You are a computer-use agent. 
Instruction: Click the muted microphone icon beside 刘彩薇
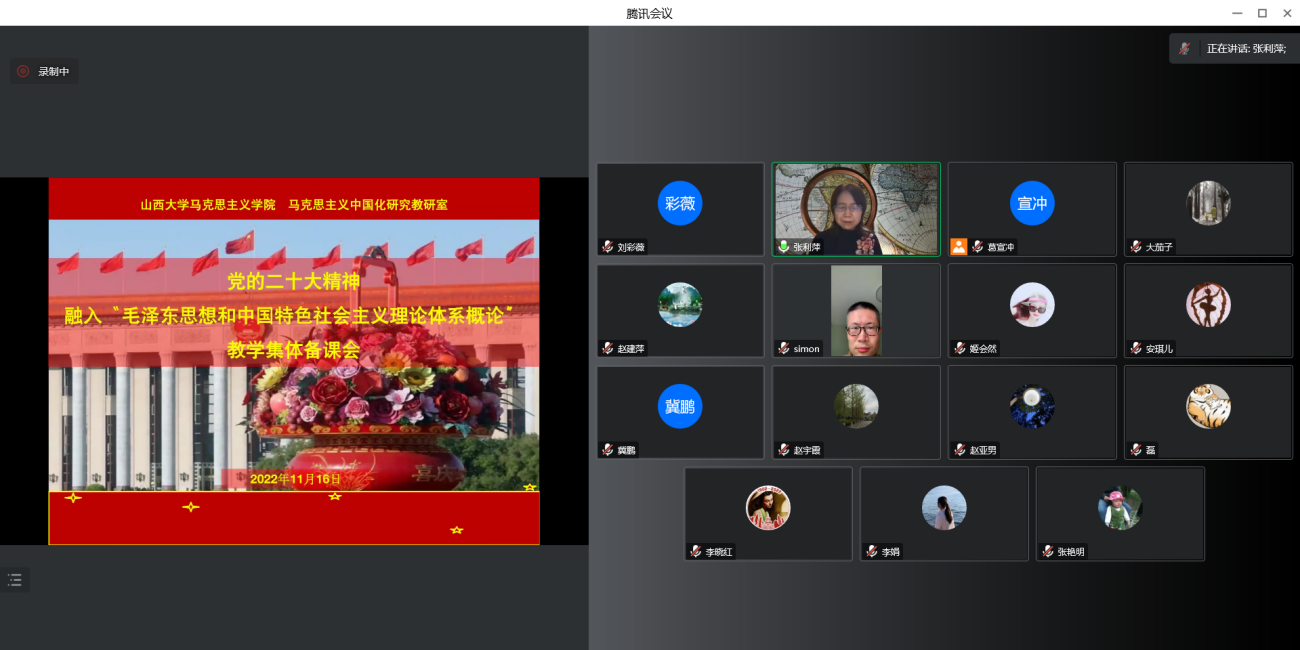pyautogui.click(x=607, y=246)
